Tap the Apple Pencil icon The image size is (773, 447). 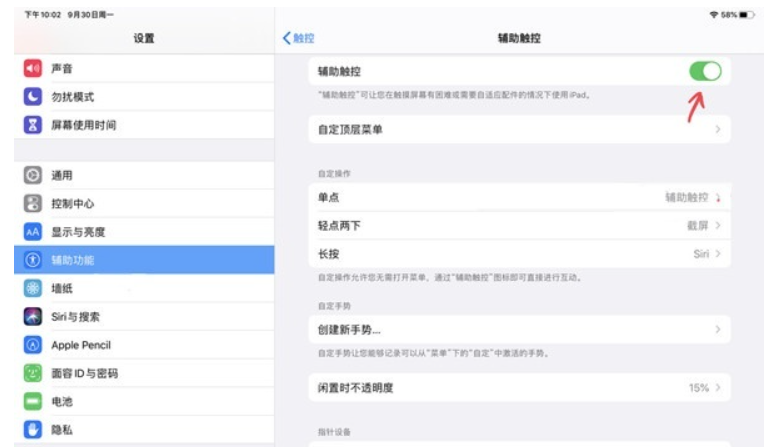click(33, 344)
